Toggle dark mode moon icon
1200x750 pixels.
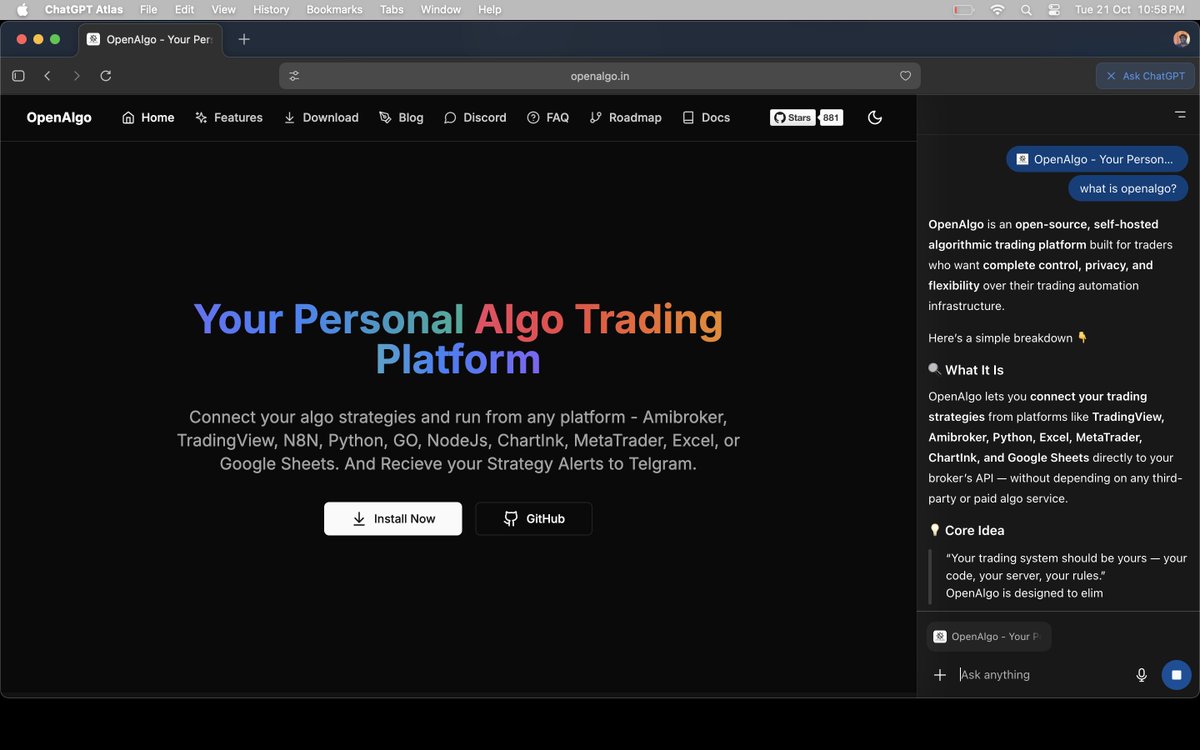pos(875,118)
